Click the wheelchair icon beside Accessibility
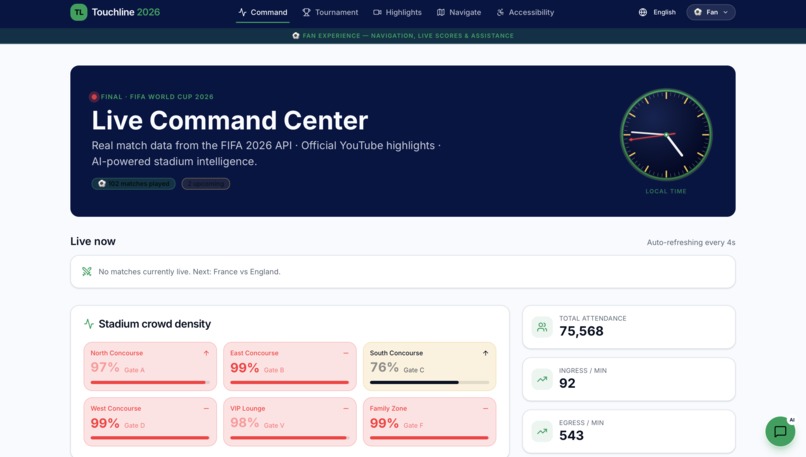Screen dimensions: 806x457 pos(500,12)
